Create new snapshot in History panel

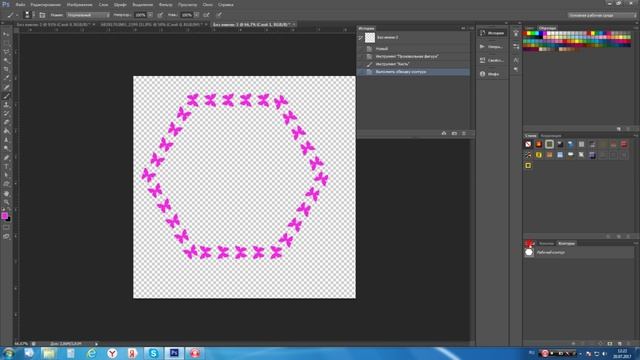point(454,133)
